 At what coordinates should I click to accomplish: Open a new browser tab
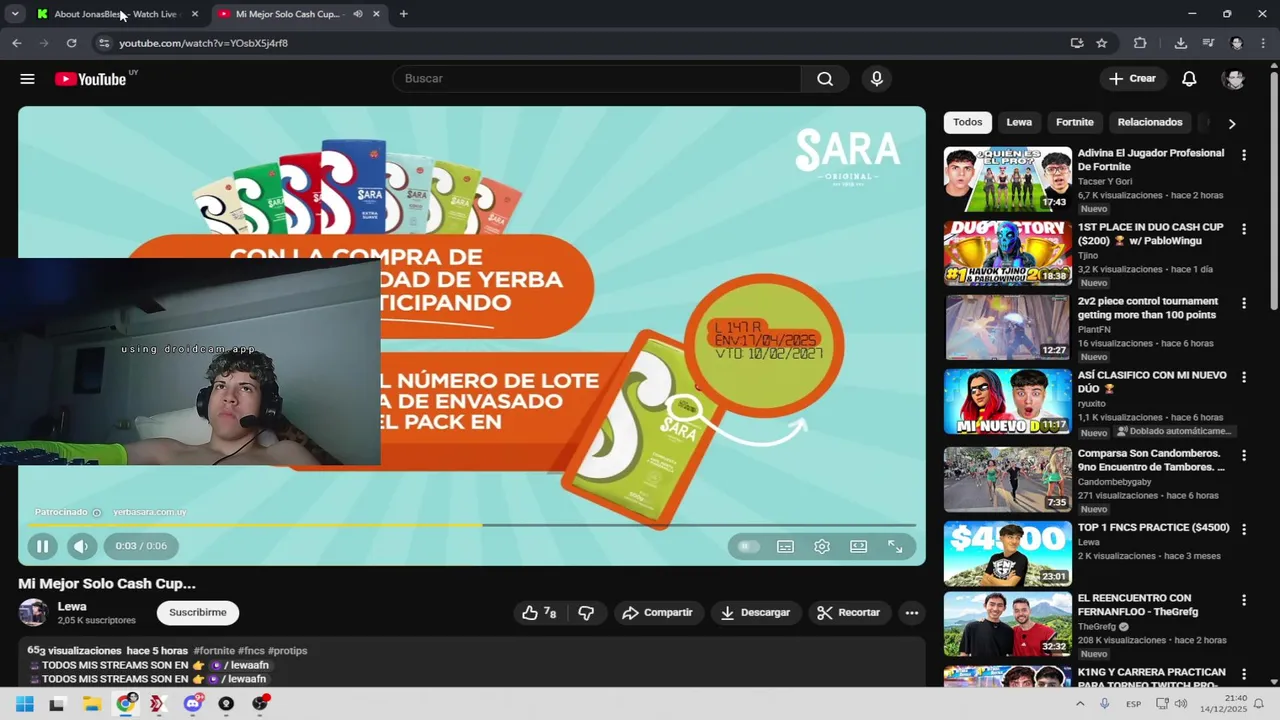[403, 14]
